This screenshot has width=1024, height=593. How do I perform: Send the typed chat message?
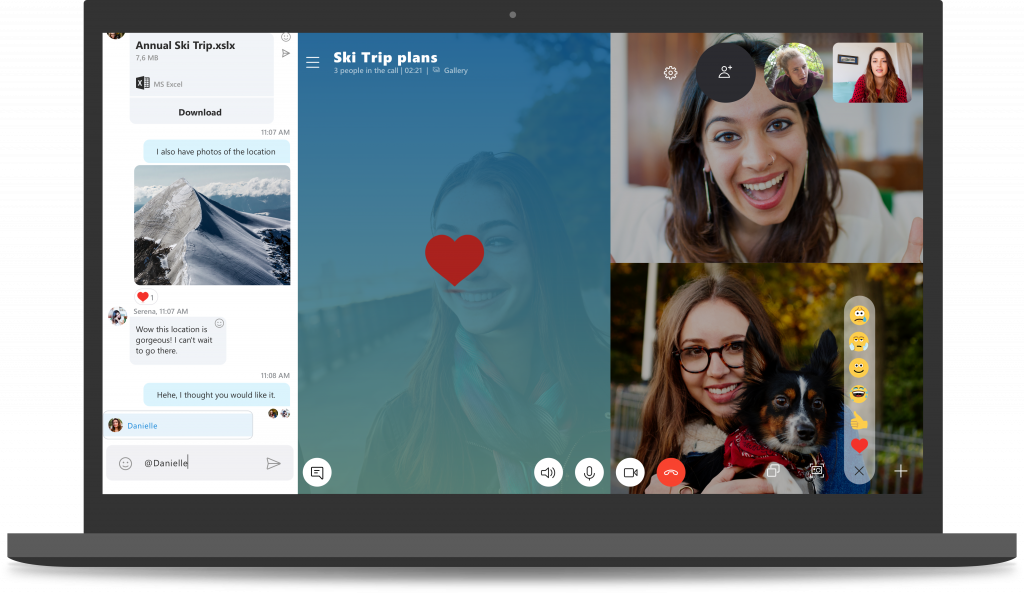pos(273,463)
